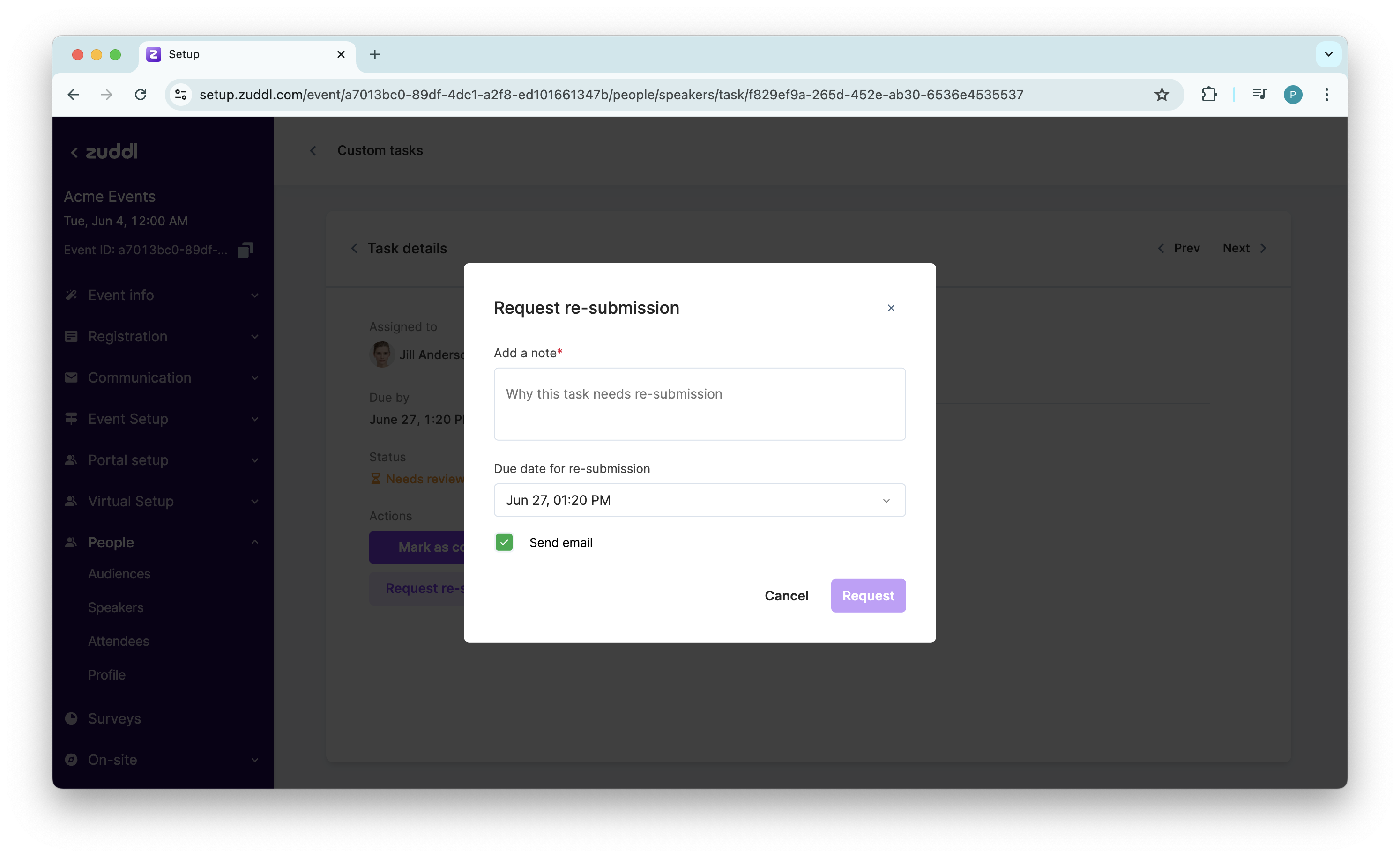Image resolution: width=1400 pixels, height=858 pixels.
Task: Reload the page
Action: coord(141,94)
